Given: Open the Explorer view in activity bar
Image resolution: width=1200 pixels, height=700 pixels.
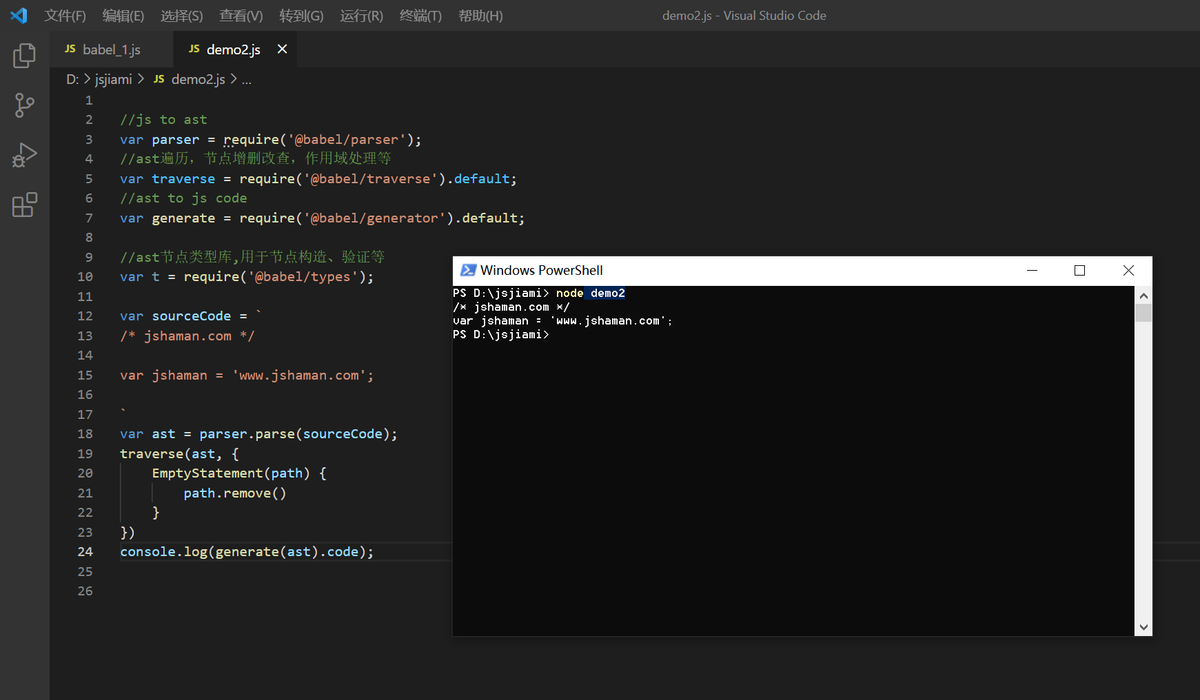Looking at the screenshot, I should coord(24,56).
